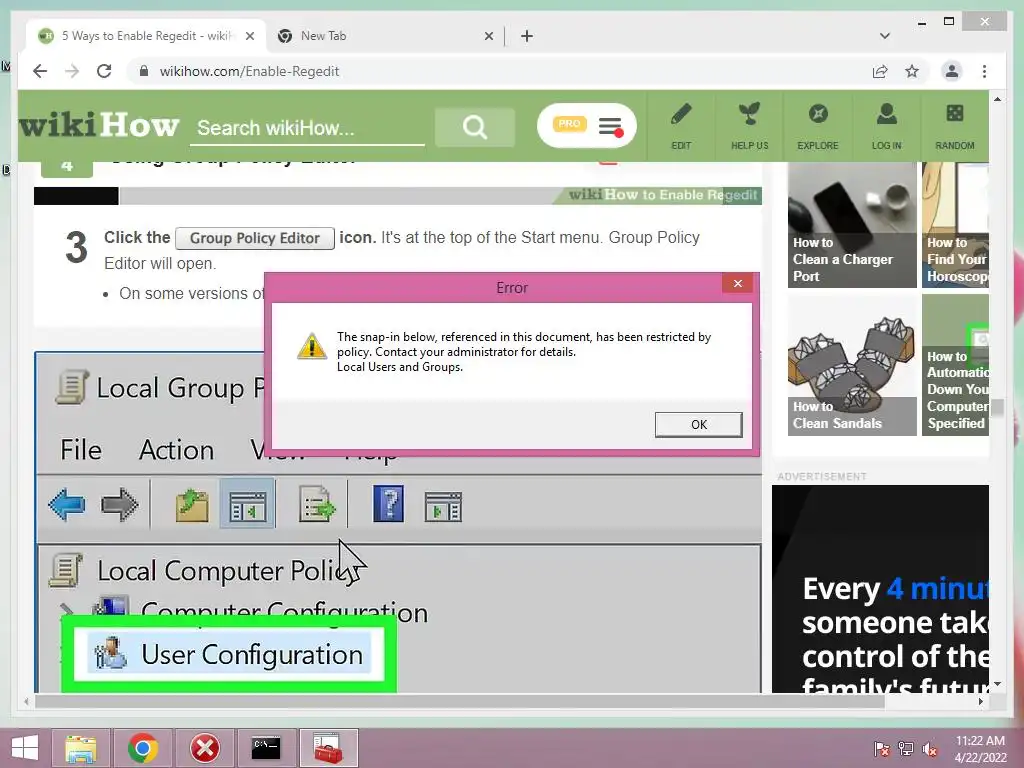Open the Windows Start button
Viewport: 1024px width, 768px height.
(x=24, y=748)
